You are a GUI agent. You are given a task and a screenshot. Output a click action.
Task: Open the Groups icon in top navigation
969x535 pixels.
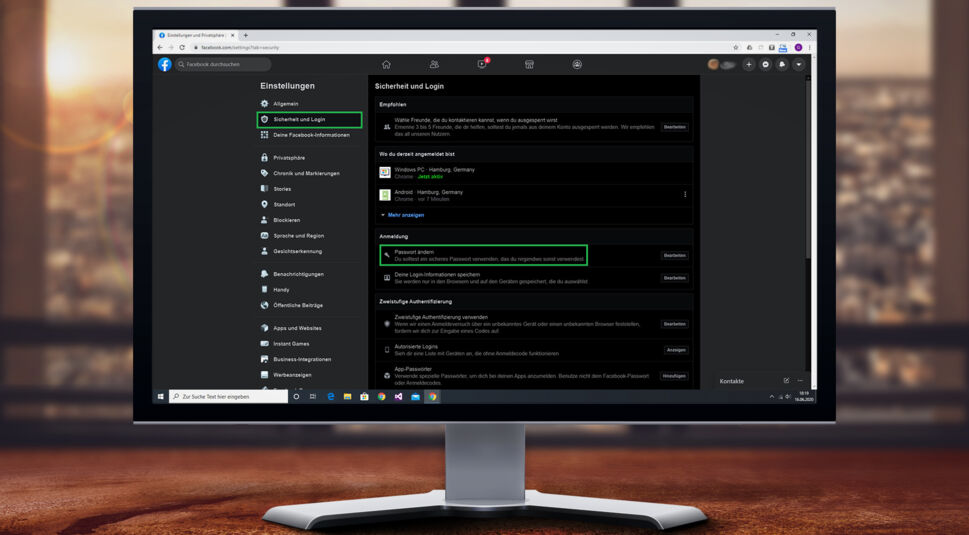577,64
